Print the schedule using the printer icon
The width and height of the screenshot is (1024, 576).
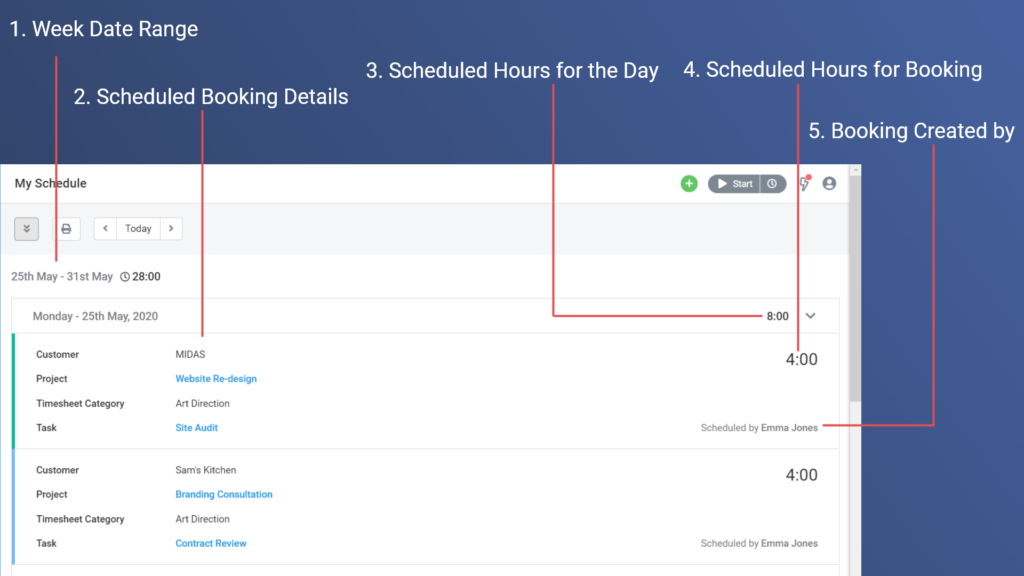(66, 228)
